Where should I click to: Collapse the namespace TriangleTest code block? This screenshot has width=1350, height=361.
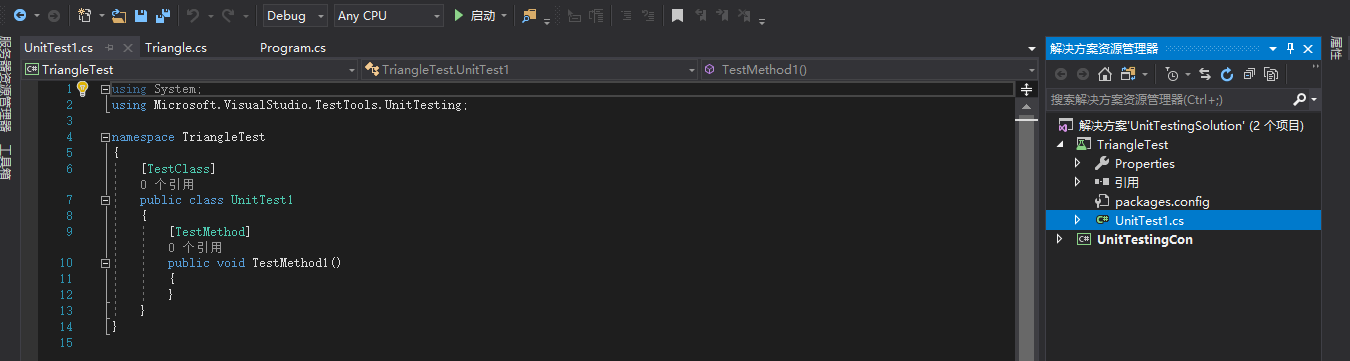tap(106, 137)
